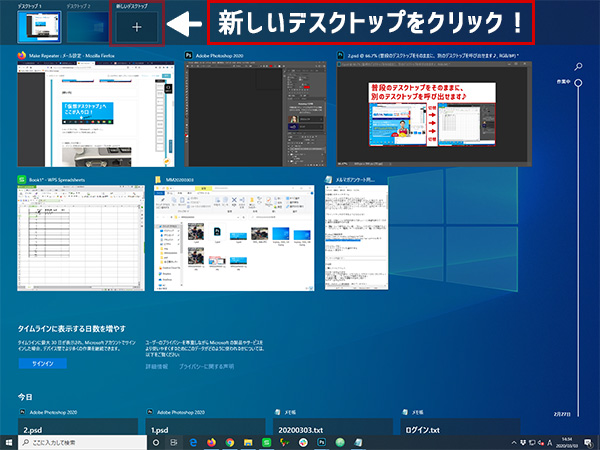Open the 2.psd Photoshop document window preview

[x=434, y=114]
